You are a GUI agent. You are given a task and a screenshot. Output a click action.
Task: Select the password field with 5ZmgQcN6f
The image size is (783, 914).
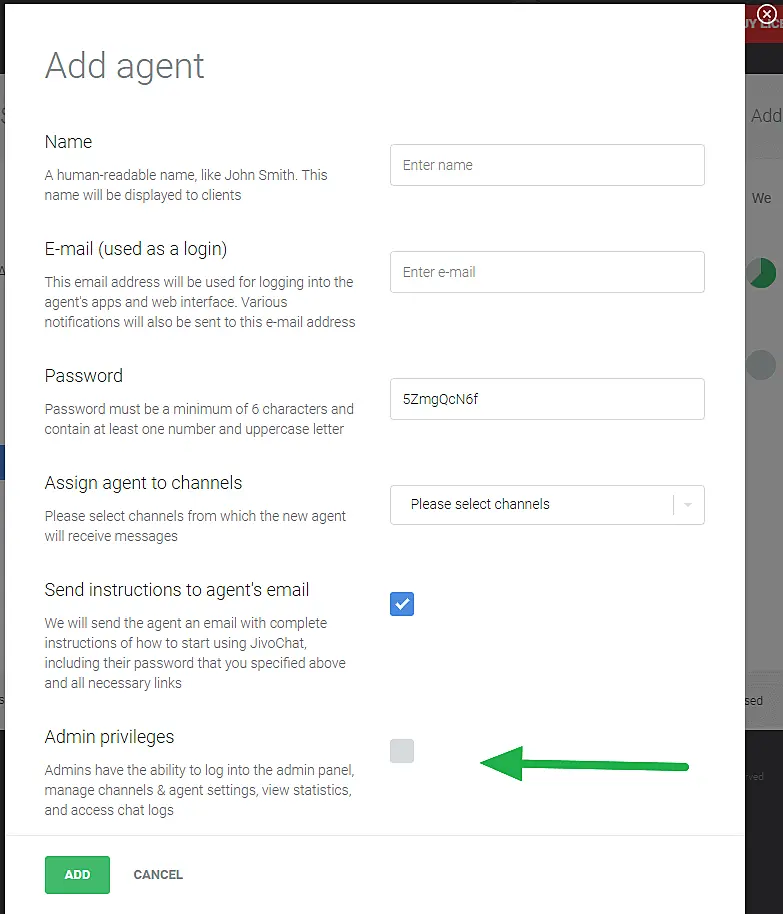pyautogui.click(x=547, y=399)
